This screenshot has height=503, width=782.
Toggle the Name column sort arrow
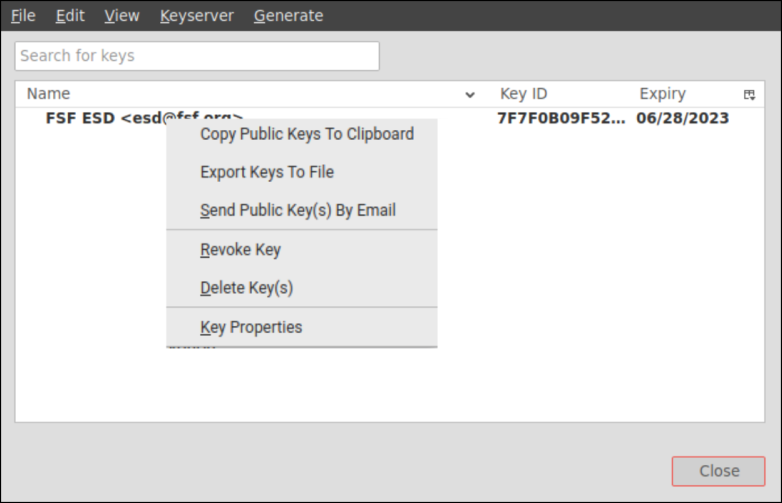pyautogui.click(x=470, y=95)
